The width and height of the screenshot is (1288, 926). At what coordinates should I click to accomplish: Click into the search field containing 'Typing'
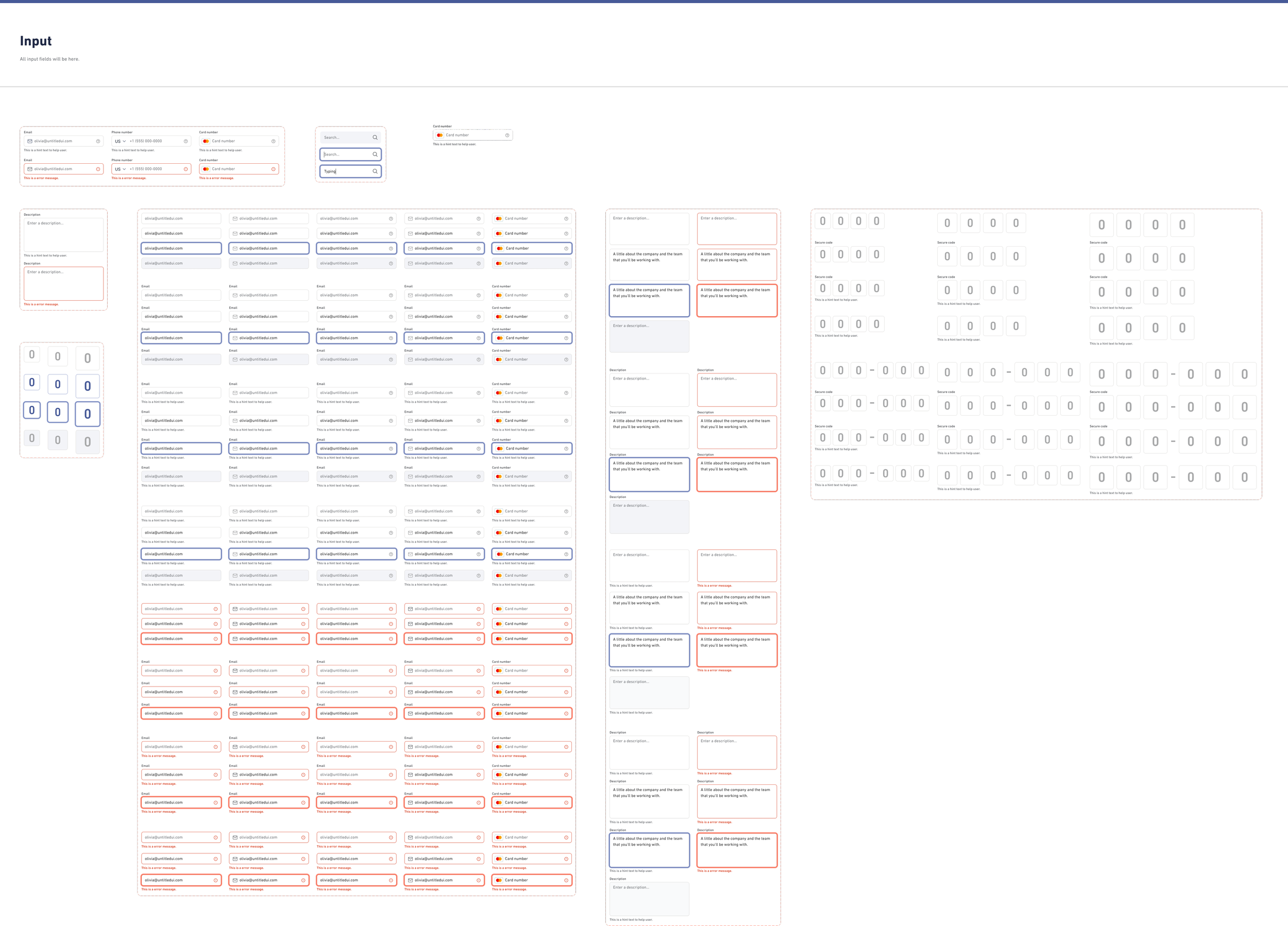tap(346, 172)
